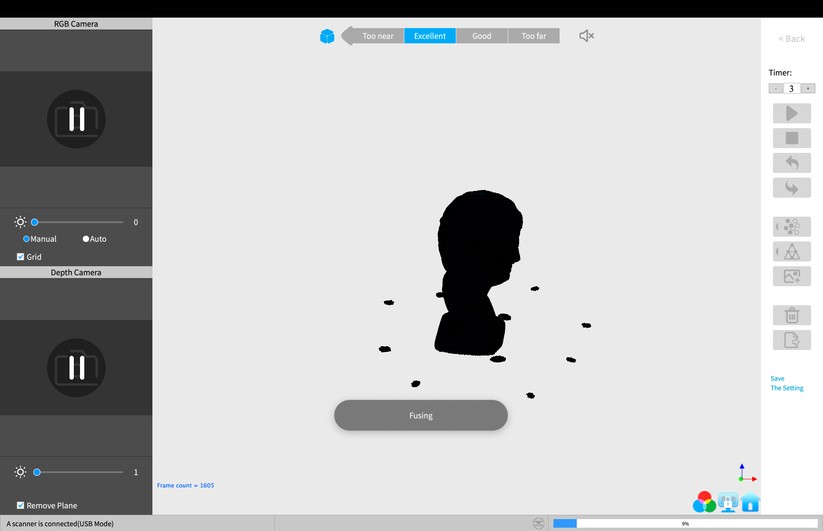Click the undo arrow icon
Screen dimensions: 823x531
coord(791,162)
